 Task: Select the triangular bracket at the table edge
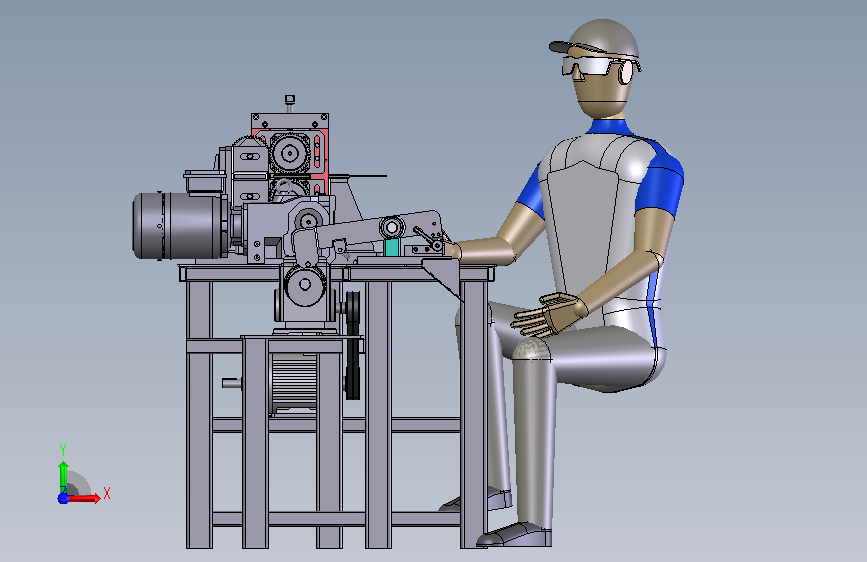pyautogui.click(x=444, y=278)
